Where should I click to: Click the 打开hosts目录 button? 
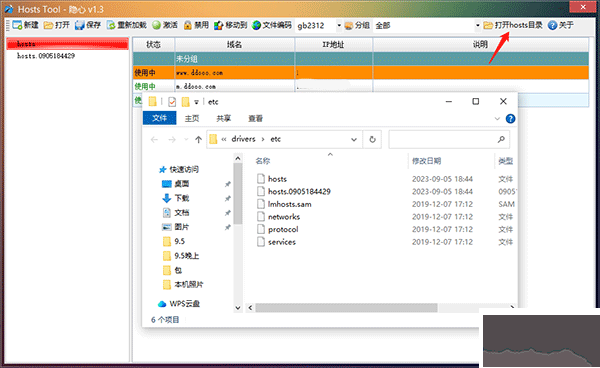coord(513,25)
